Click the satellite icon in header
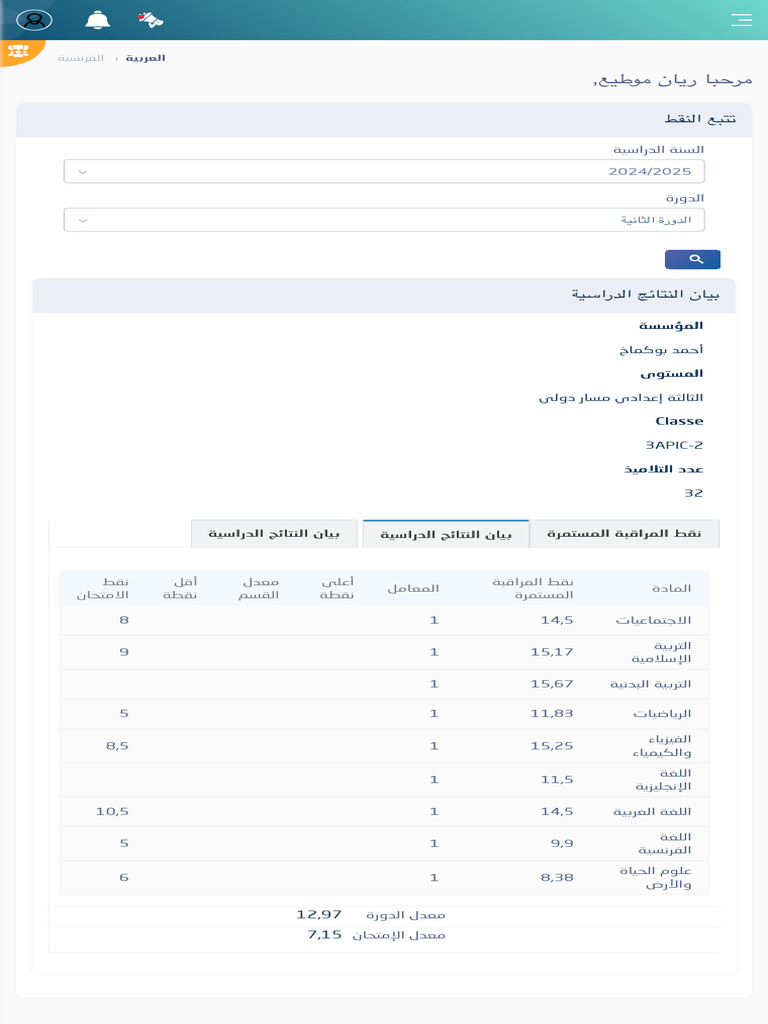This screenshot has width=768, height=1024. [x=151, y=20]
